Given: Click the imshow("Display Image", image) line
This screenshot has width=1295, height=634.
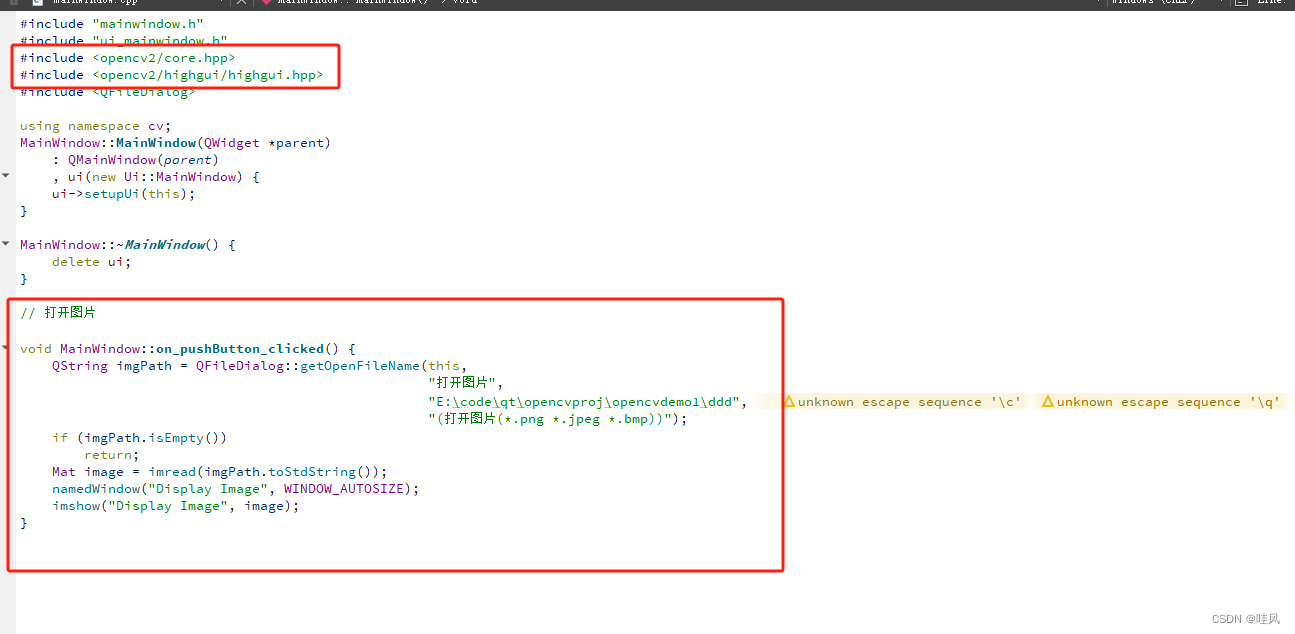Looking at the screenshot, I should point(176,506).
